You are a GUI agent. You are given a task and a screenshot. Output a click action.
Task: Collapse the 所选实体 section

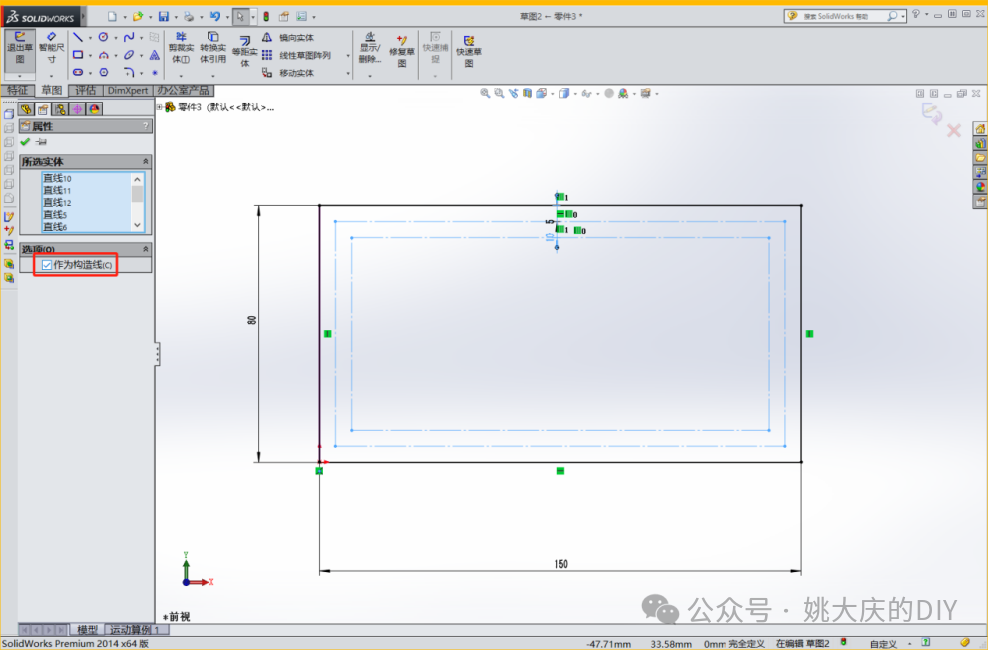pyautogui.click(x=146, y=161)
